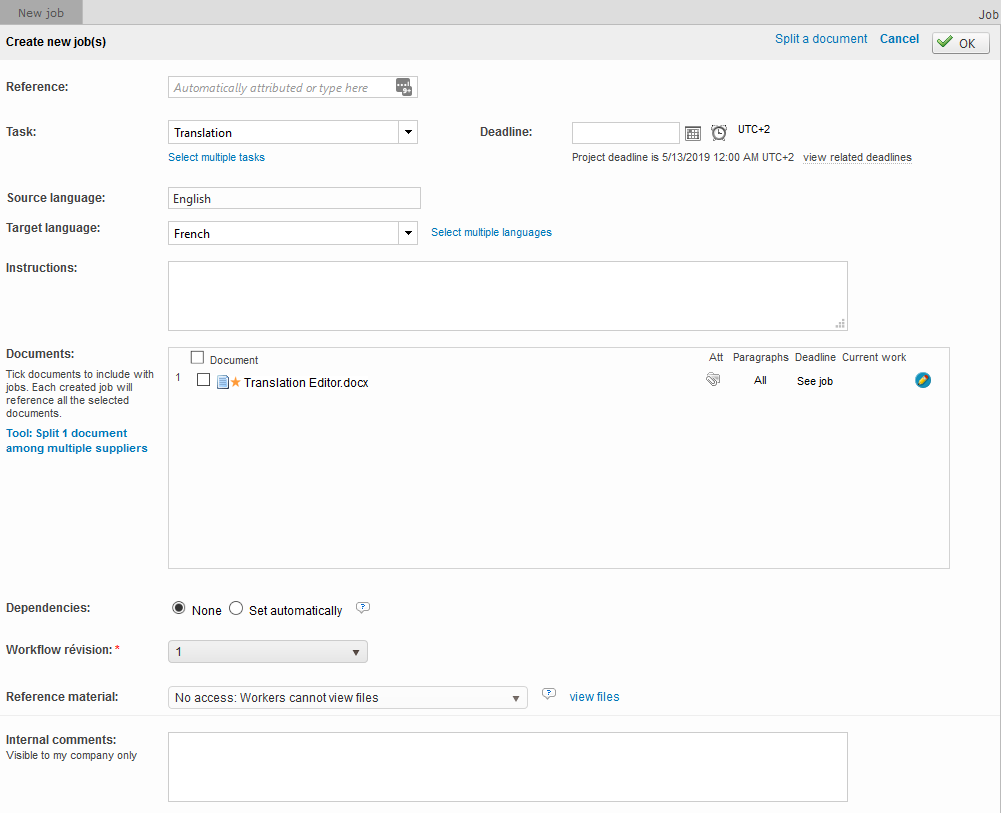Screen dimensions: 1001x813
Task: Click the reference auto-number icon
Action: tap(404, 88)
